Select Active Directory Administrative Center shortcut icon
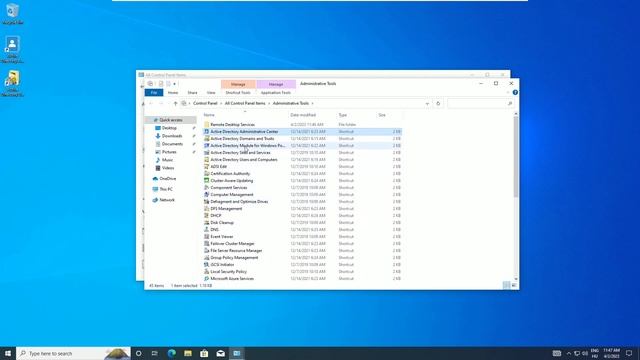This screenshot has height=360, width=640. click(207, 131)
